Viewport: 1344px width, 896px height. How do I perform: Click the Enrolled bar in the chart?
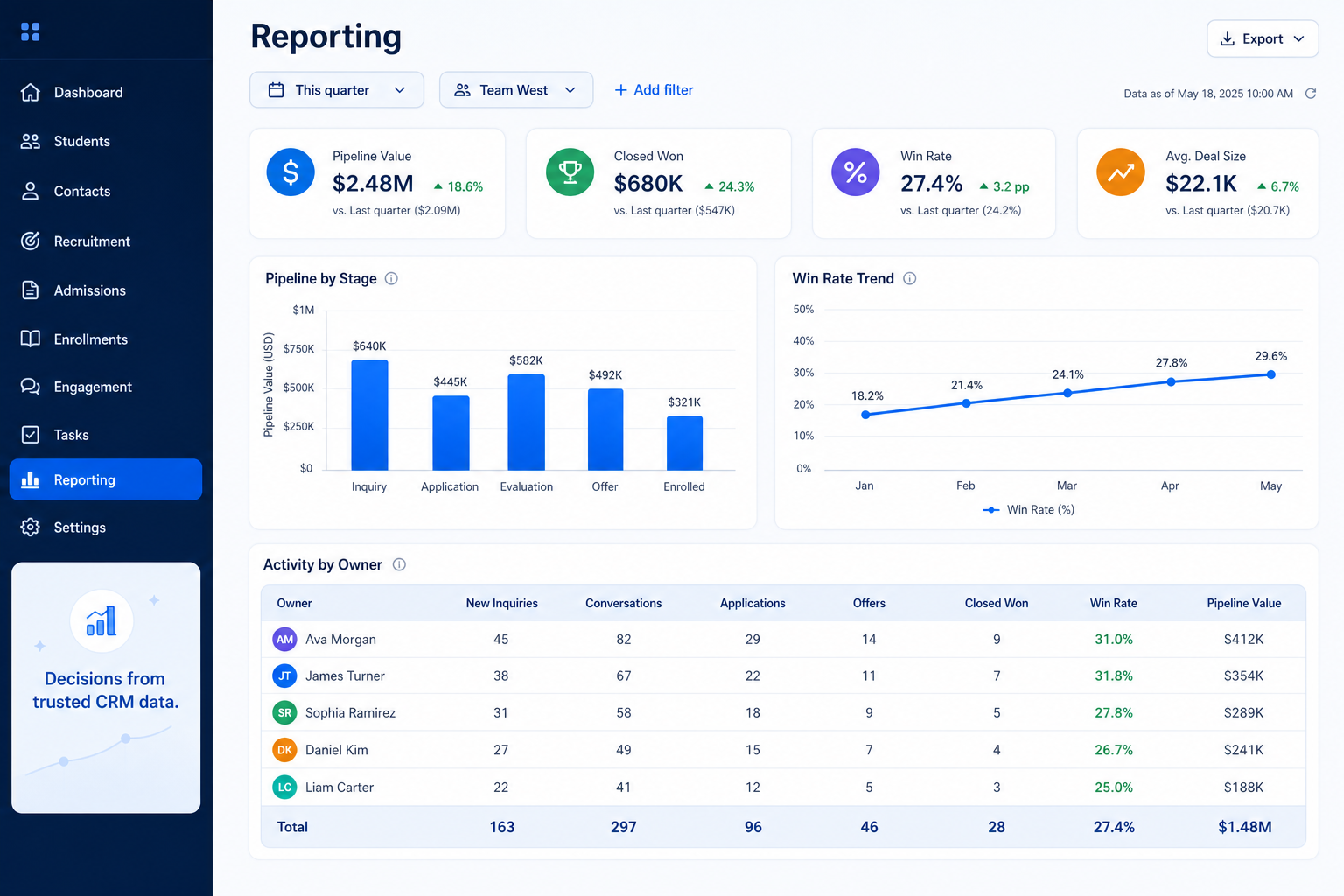point(684,443)
